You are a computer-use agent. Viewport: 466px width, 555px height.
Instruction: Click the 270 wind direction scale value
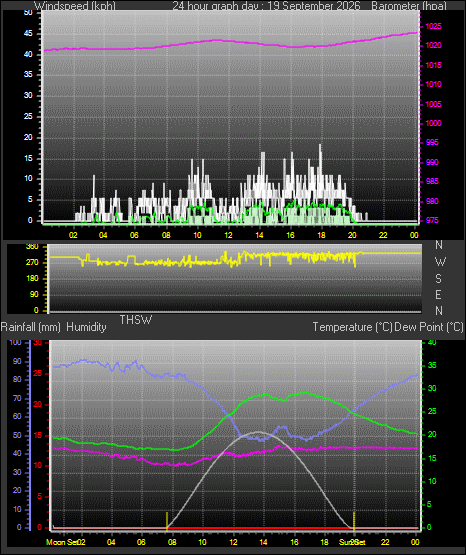(x=32, y=262)
